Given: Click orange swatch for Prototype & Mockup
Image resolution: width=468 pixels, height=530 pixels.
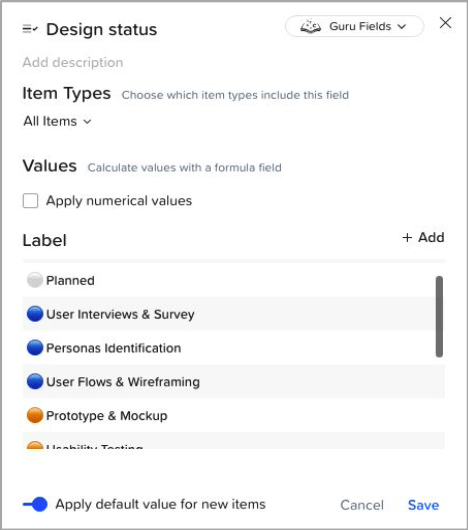Looking at the screenshot, I should (35, 415).
